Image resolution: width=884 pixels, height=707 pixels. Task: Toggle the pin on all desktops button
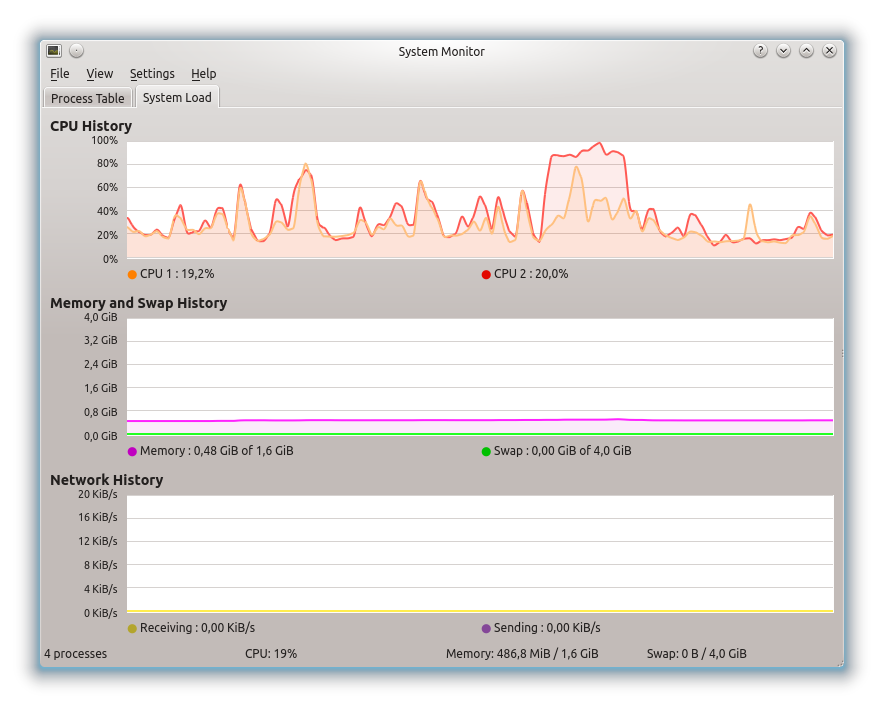point(77,51)
